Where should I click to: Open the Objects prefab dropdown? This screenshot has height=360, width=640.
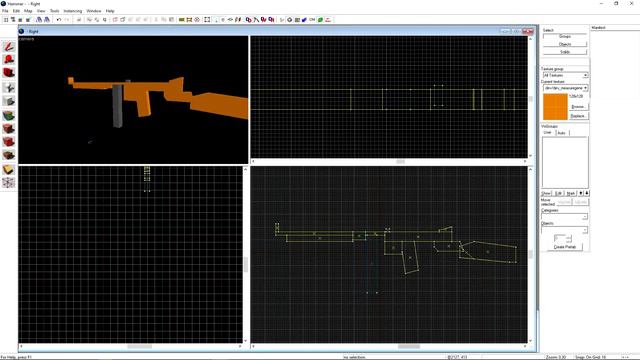coord(565,230)
